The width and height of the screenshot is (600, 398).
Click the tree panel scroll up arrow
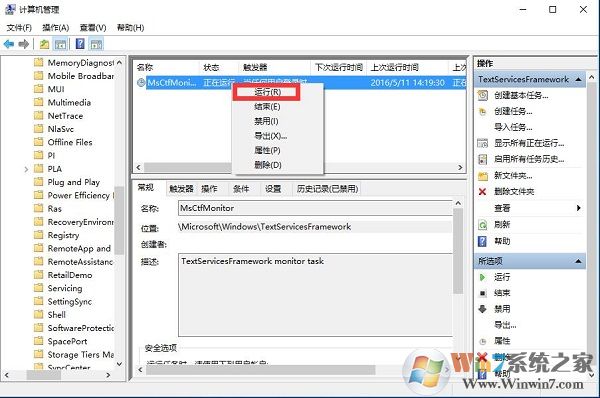click(119, 62)
